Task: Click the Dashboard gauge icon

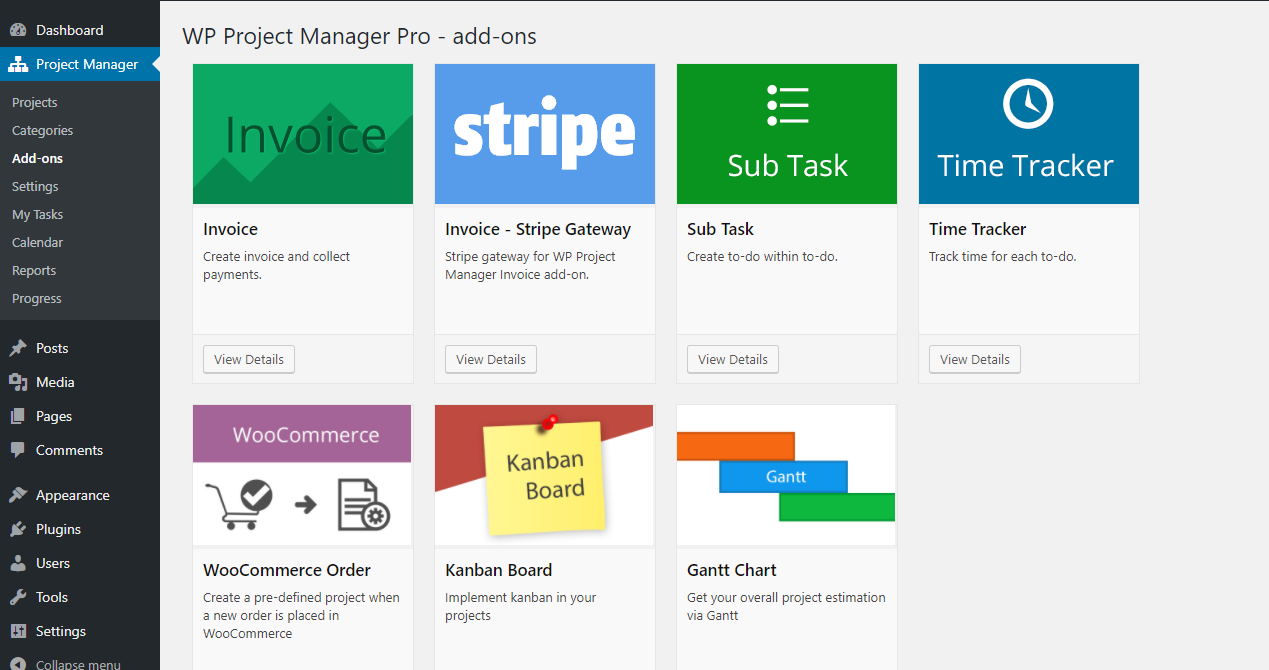Action: [x=18, y=30]
